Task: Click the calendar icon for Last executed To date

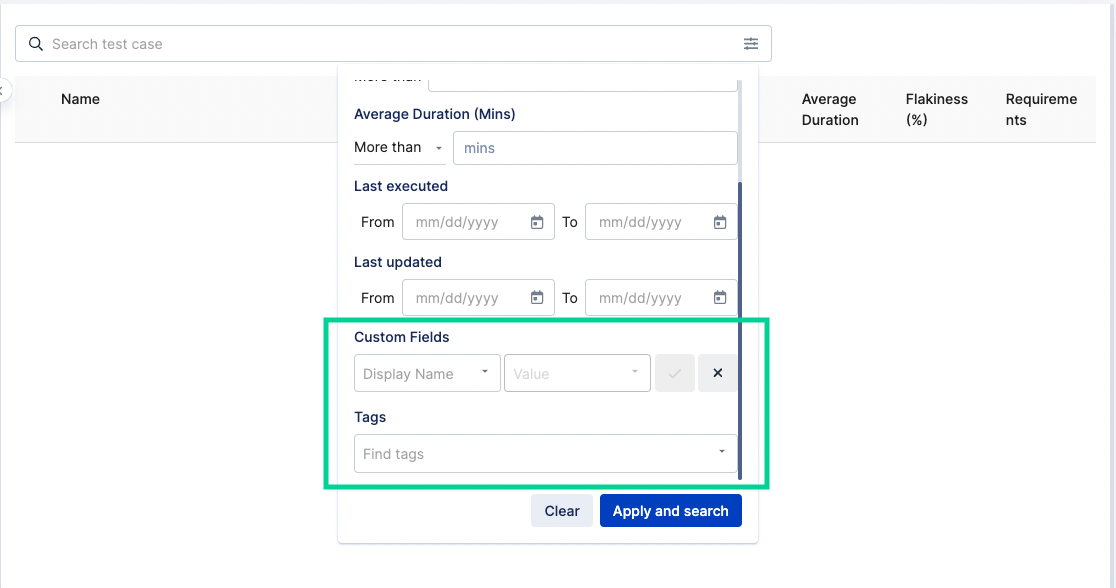Action: click(720, 221)
